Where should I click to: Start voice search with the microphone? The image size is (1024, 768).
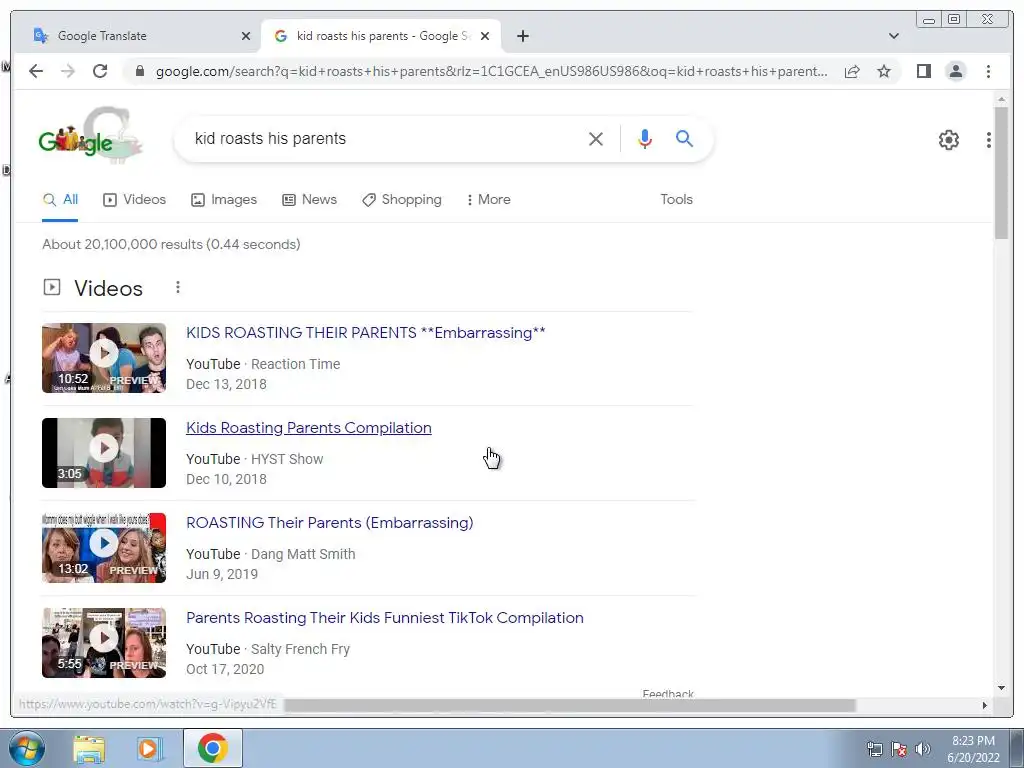click(645, 138)
